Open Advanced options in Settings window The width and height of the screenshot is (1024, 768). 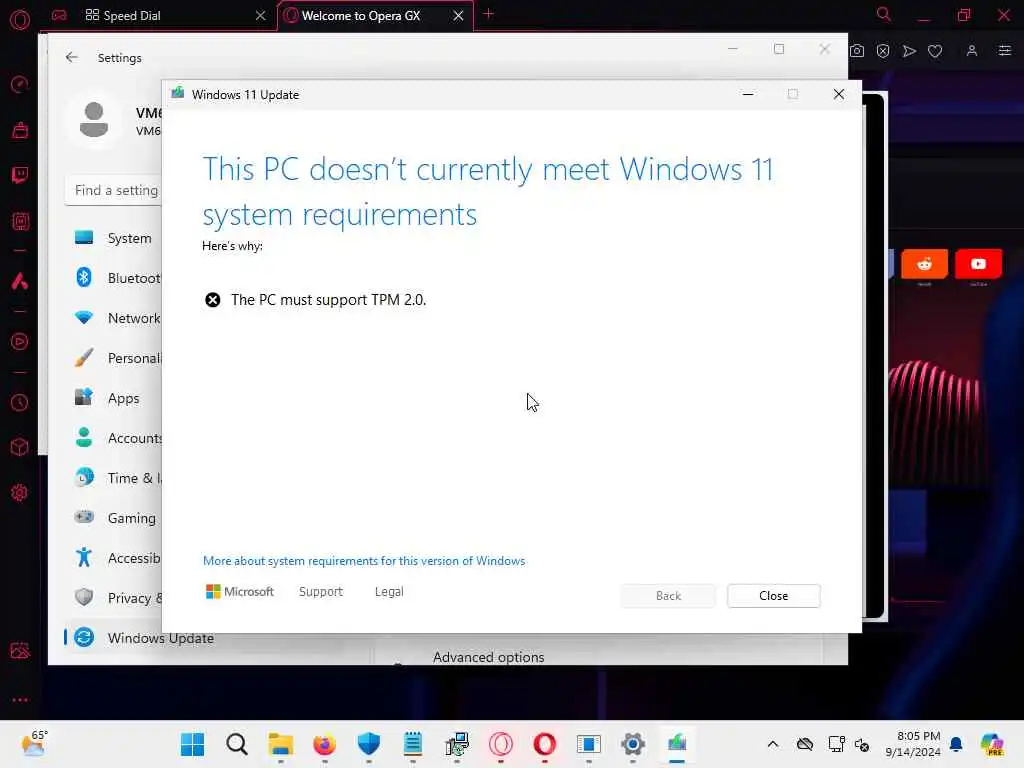coord(488,657)
